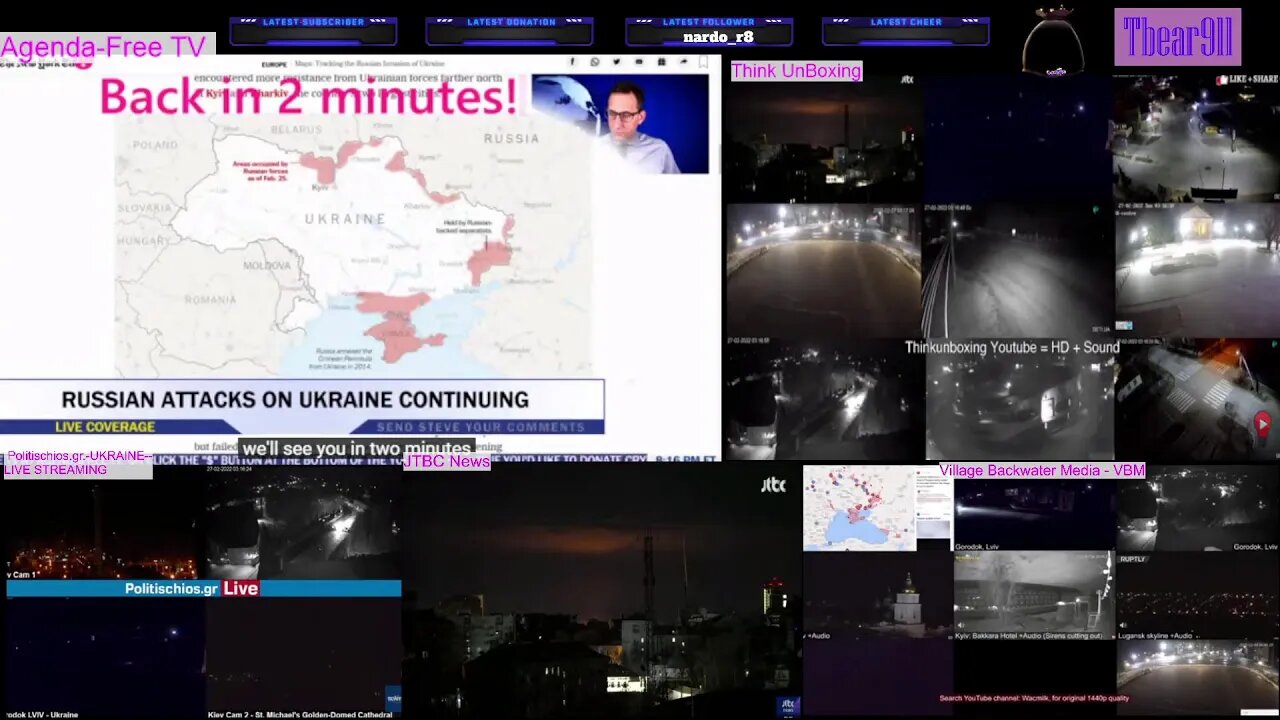Click the red play icon on the crosswalk camera feed
The width and height of the screenshot is (1280, 720).
coord(1262,424)
